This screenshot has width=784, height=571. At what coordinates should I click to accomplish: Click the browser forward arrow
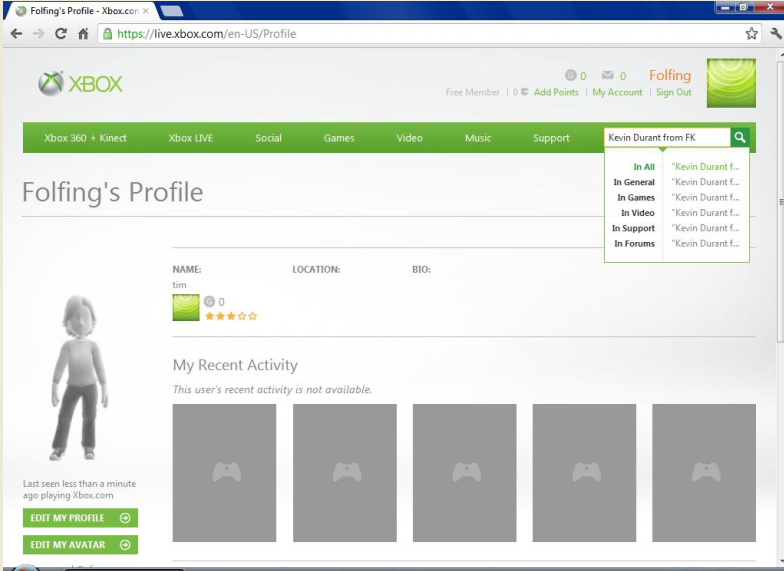point(38,34)
